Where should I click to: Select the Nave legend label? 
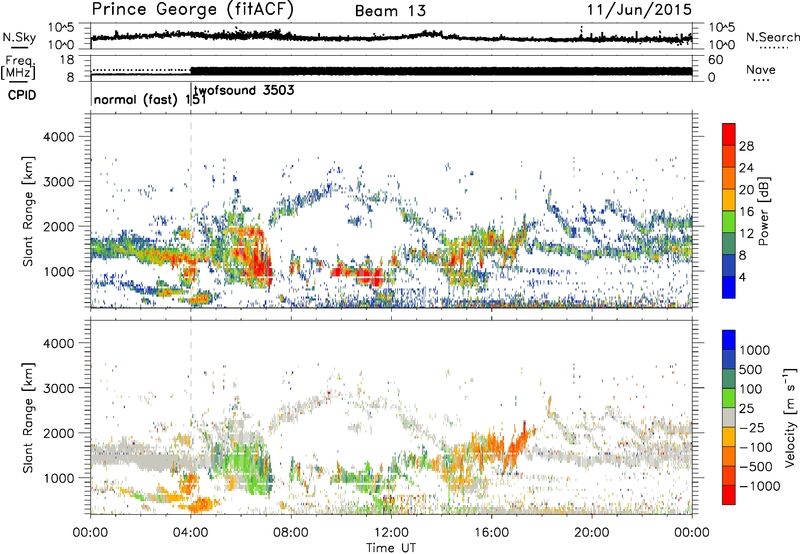tap(761, 69)
